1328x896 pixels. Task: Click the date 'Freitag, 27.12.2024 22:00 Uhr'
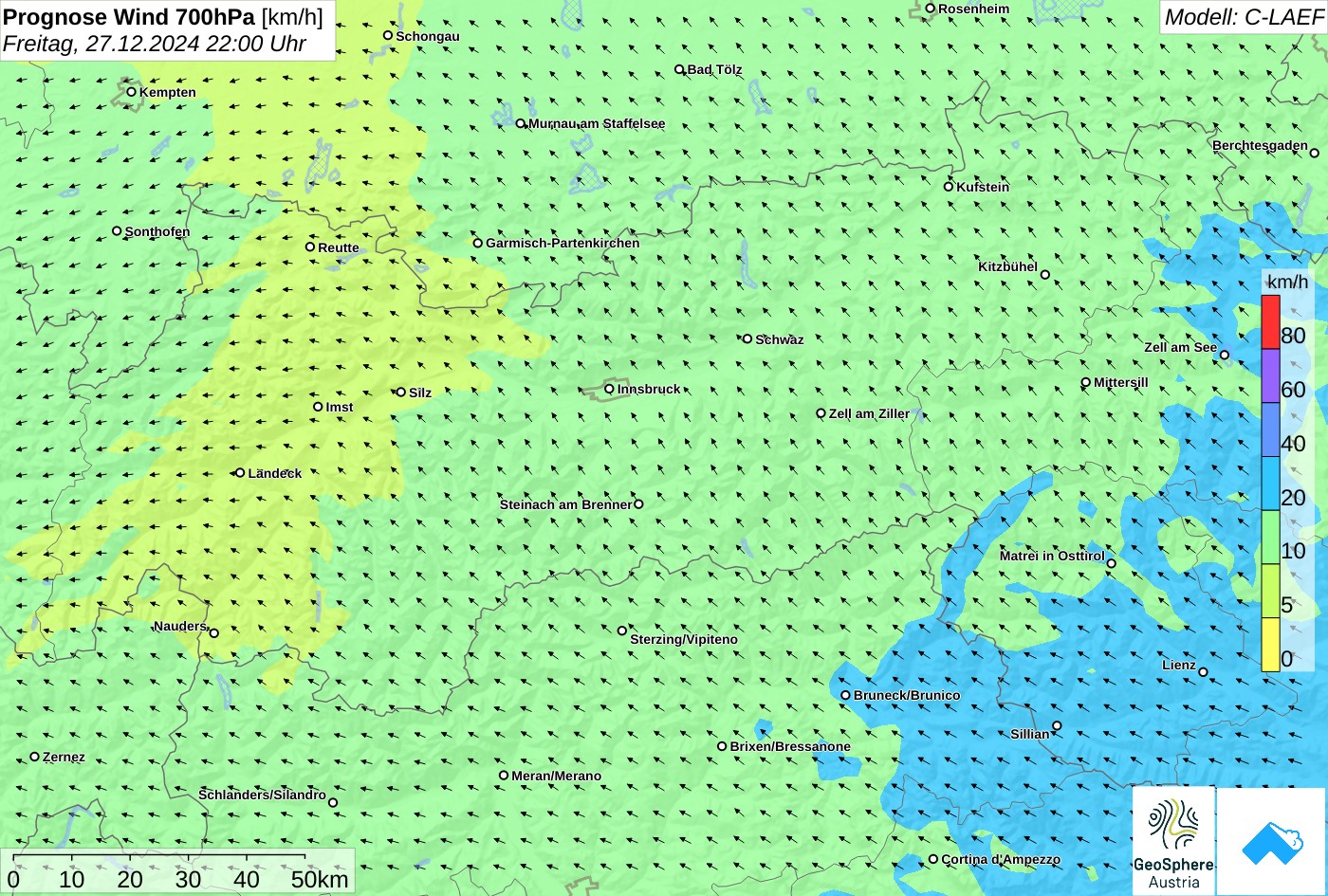(155, 44)
